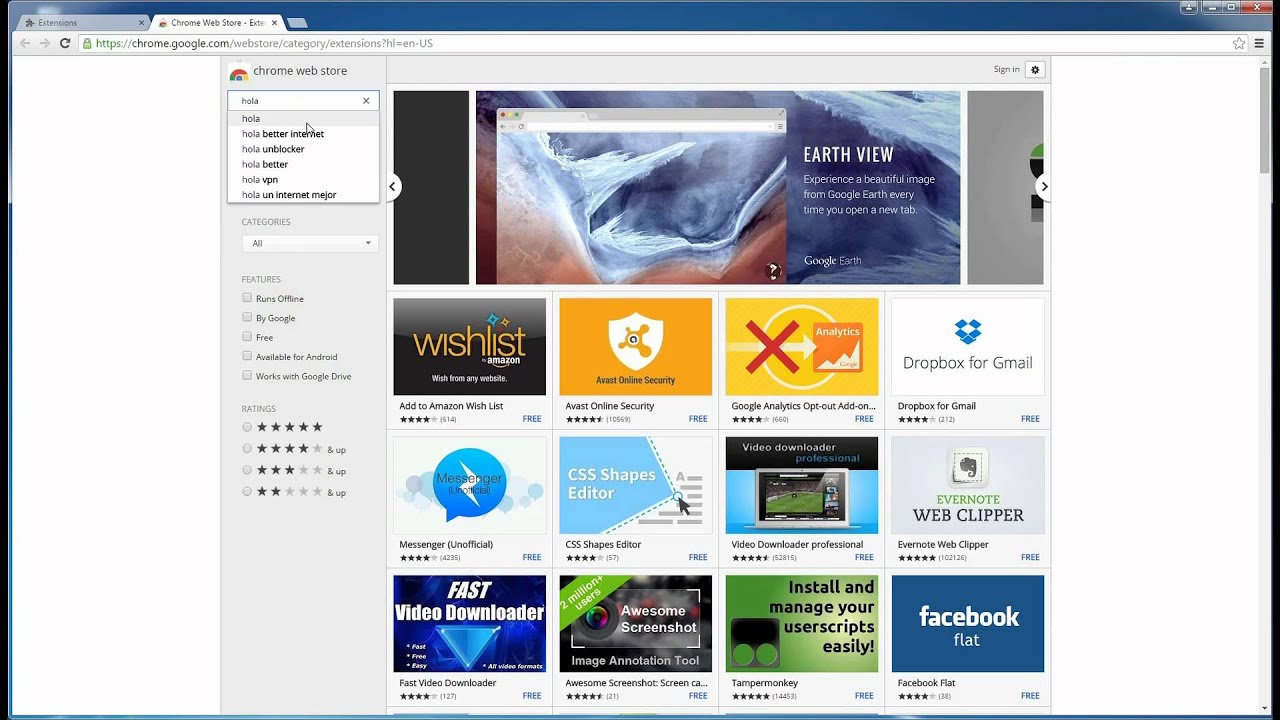
Task: Switch to the Extensions browser tab
Action: coord(82,22)
